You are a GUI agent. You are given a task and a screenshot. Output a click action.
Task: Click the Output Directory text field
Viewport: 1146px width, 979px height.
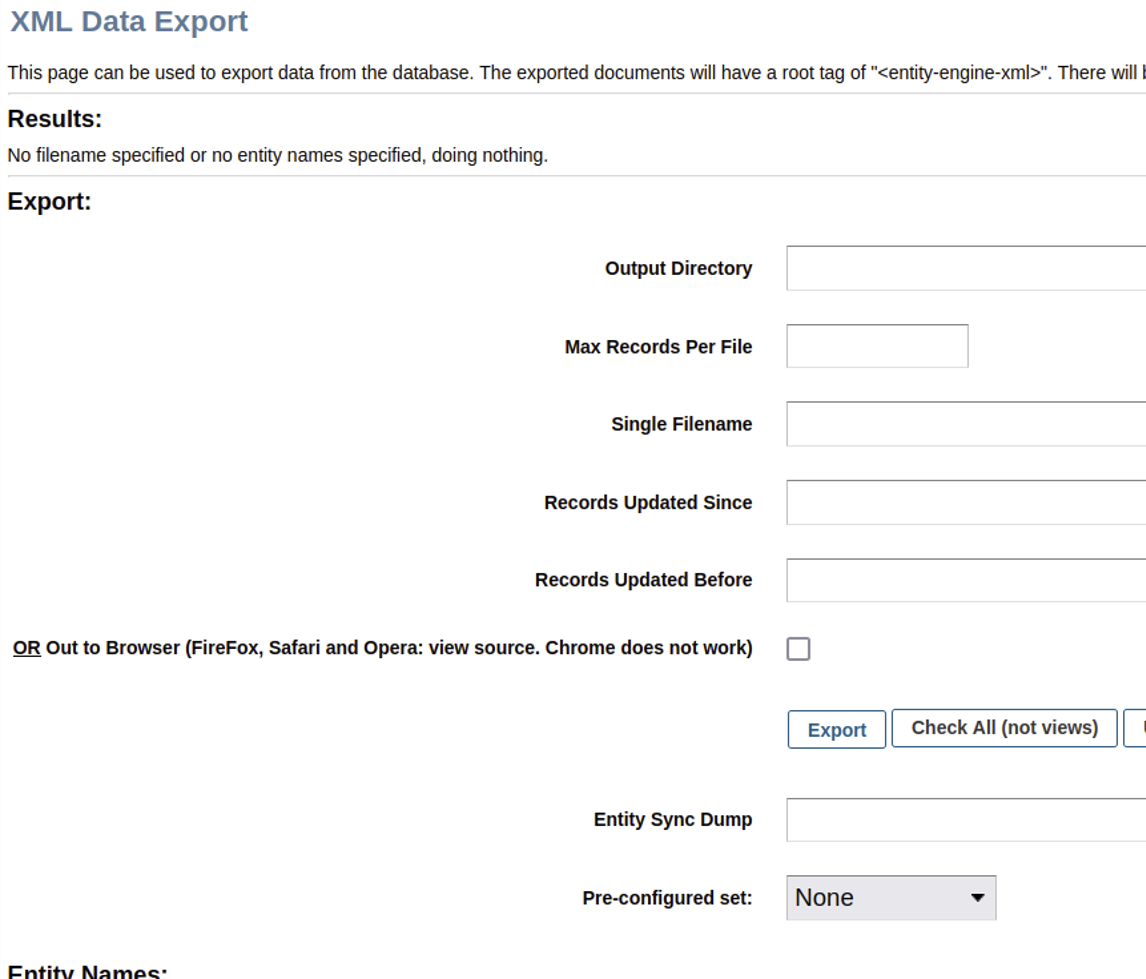coord(966,268)
